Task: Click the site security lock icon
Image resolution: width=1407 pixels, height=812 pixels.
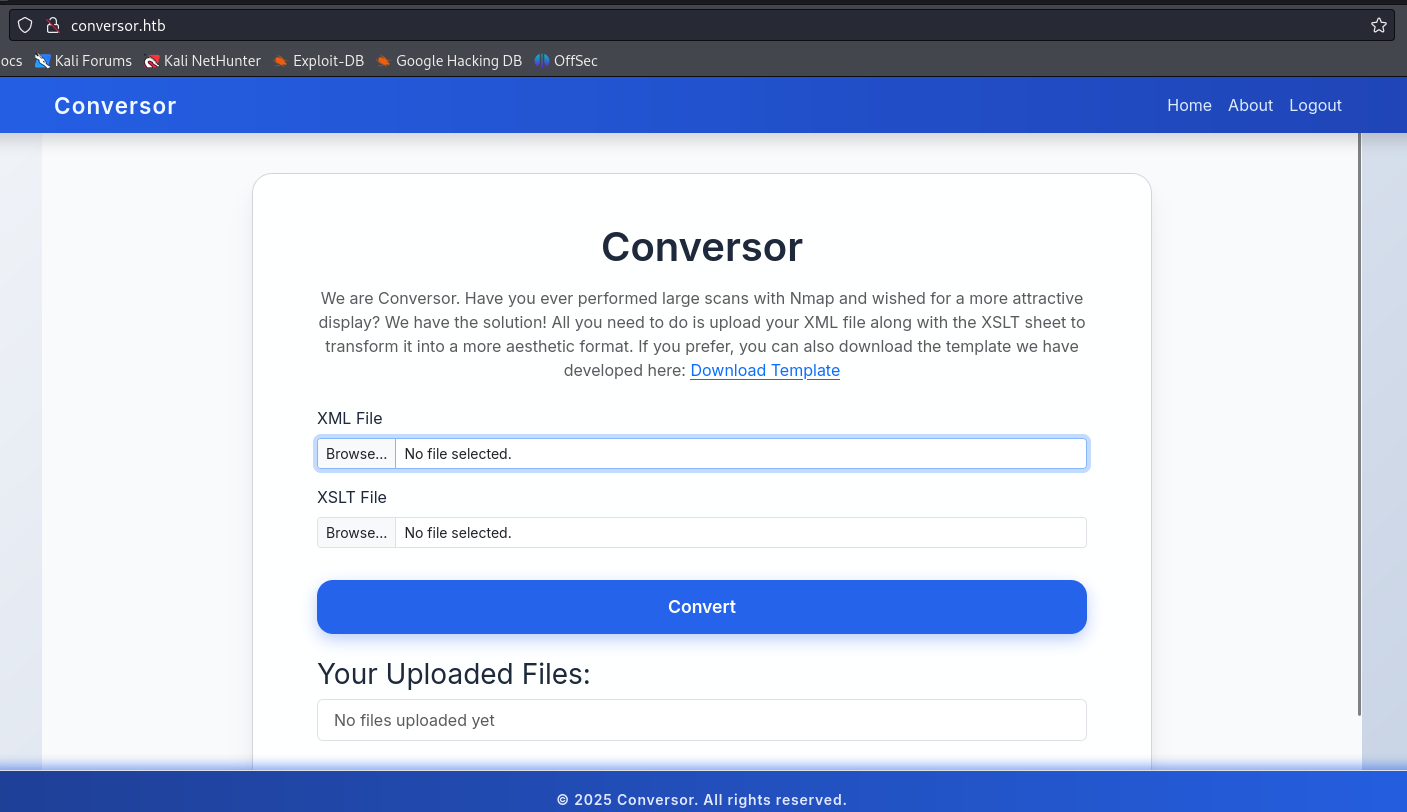Action: [x=53, y=26]
